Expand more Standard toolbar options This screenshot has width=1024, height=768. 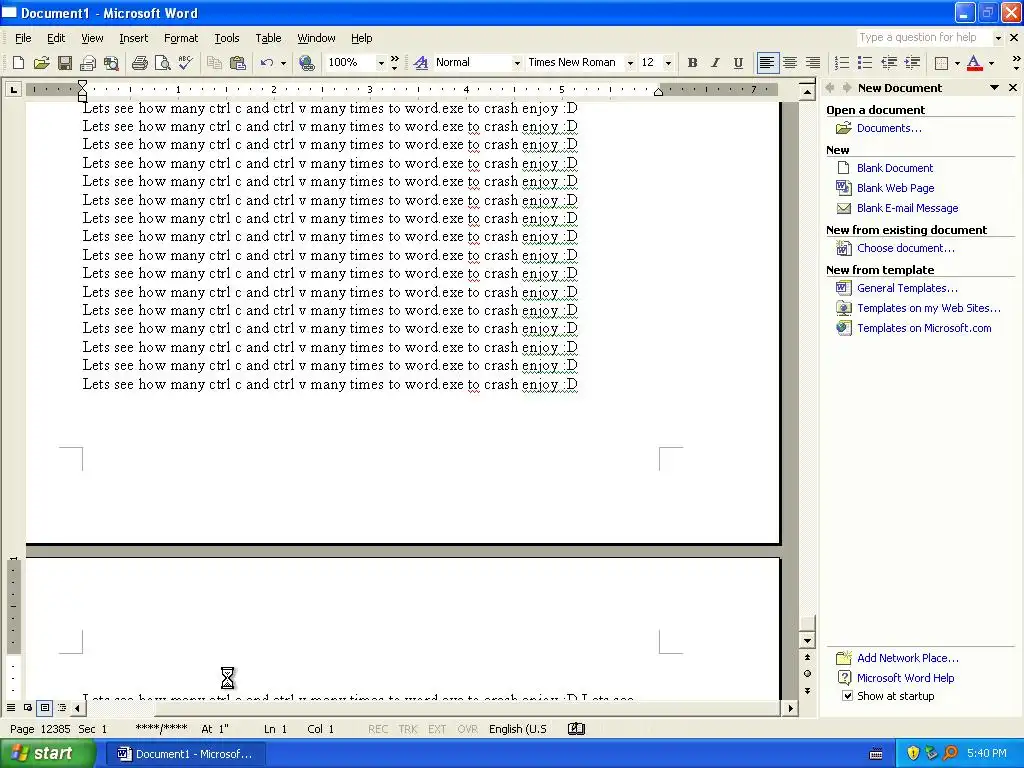click(395, 63)
